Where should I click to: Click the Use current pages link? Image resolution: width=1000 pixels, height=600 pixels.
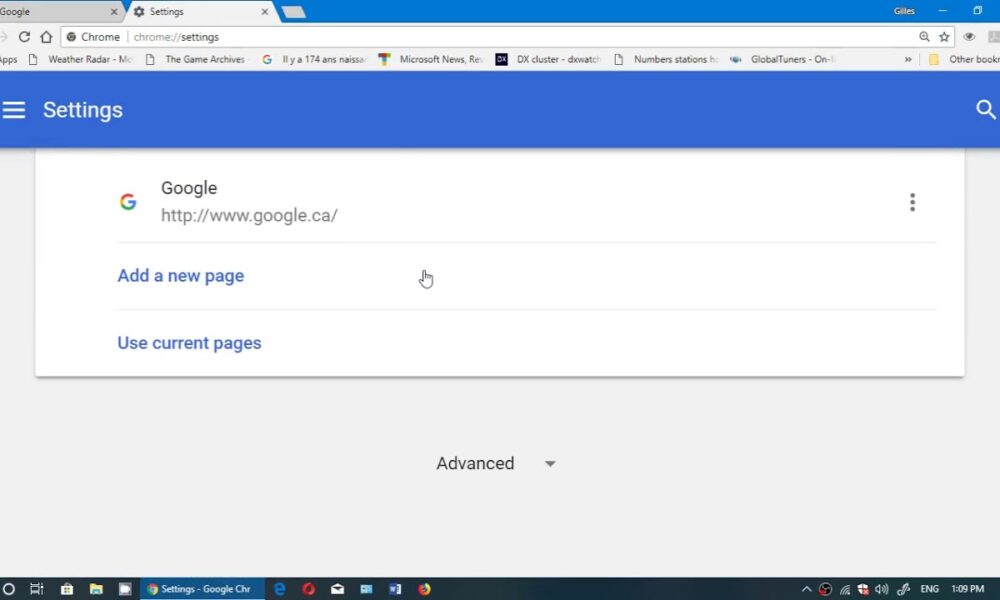point(189,343)
